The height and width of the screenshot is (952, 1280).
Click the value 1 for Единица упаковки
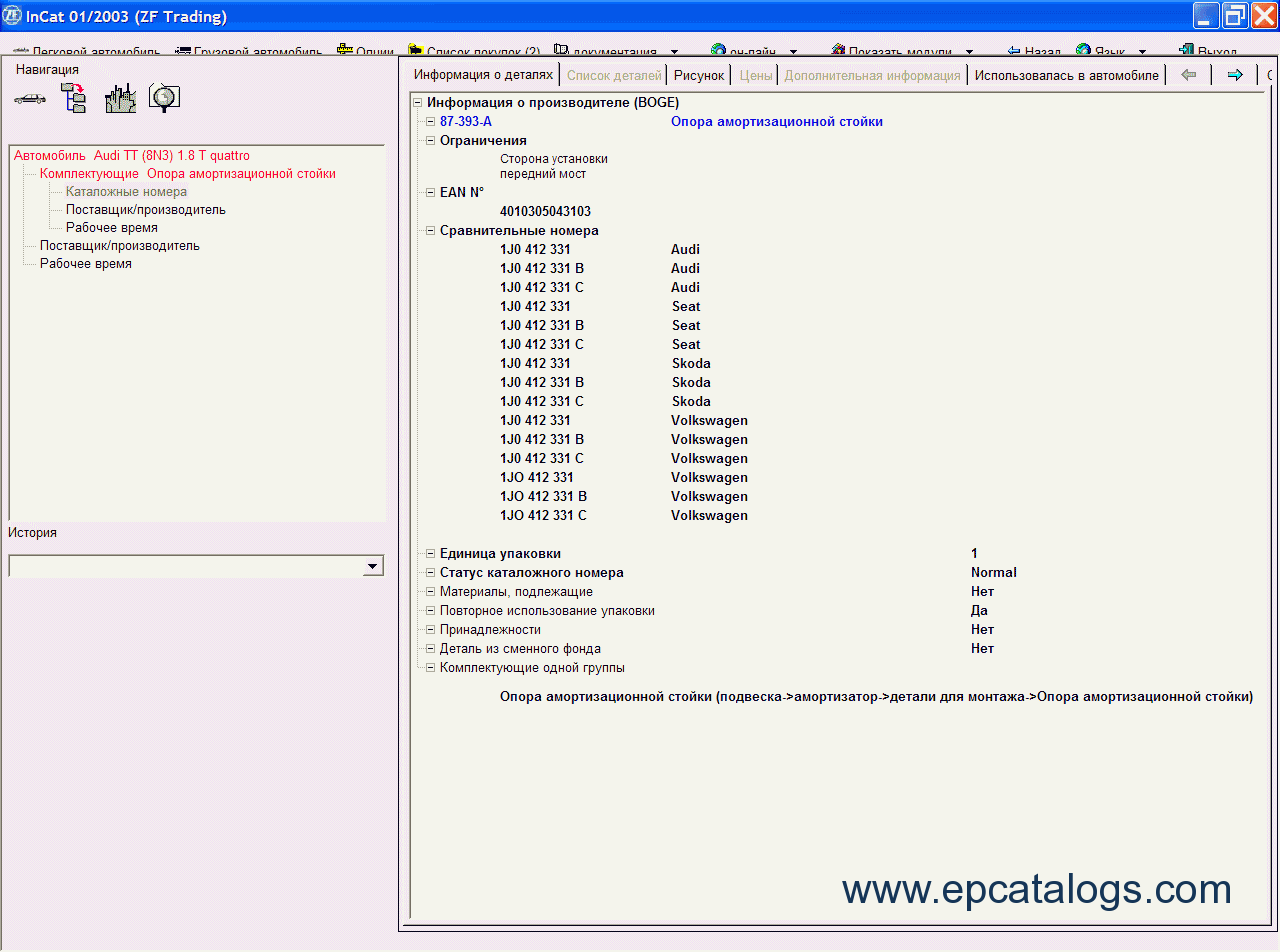(974, 553)
